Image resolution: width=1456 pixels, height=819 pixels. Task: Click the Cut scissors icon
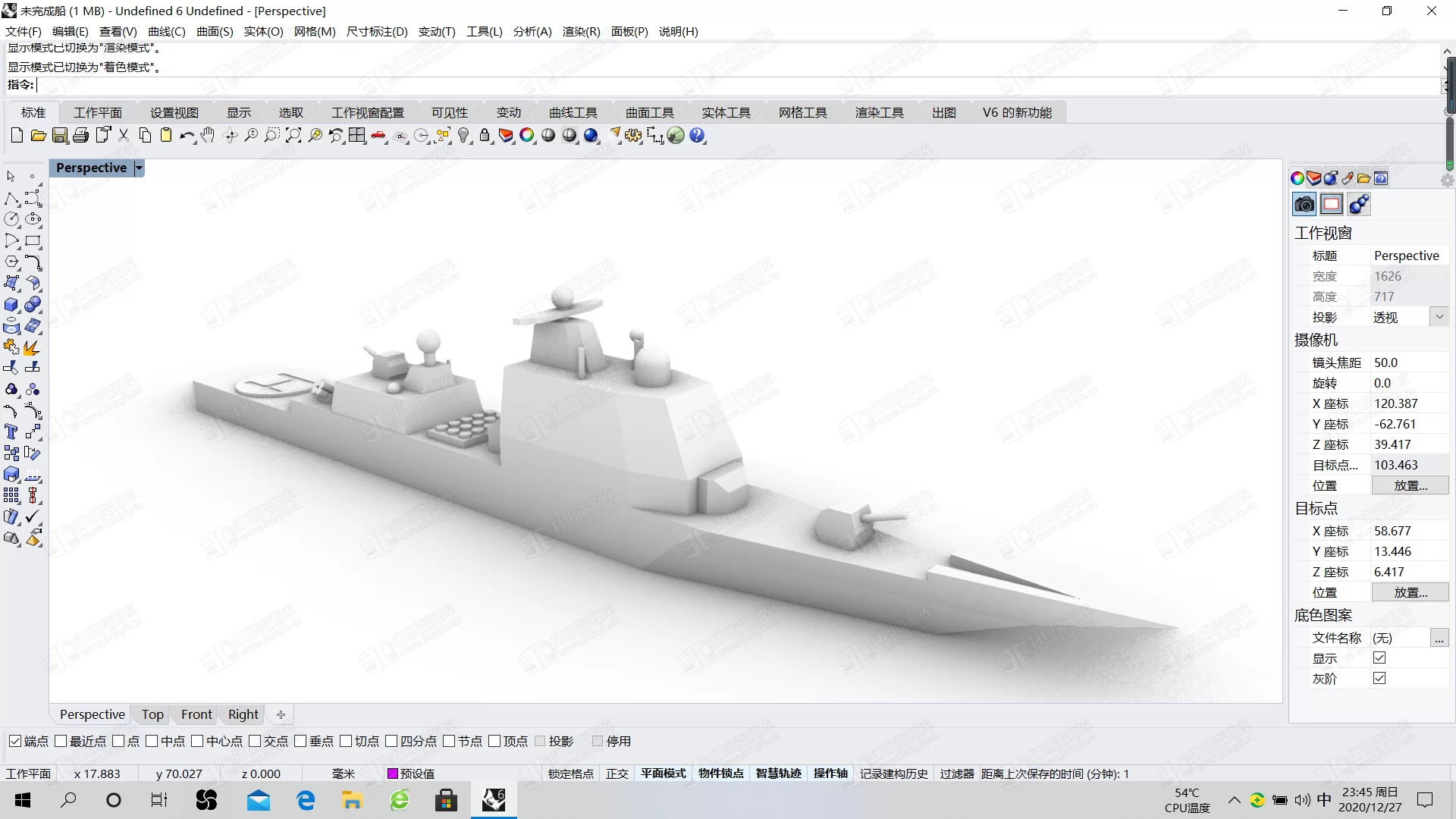(x=124, y=136)
